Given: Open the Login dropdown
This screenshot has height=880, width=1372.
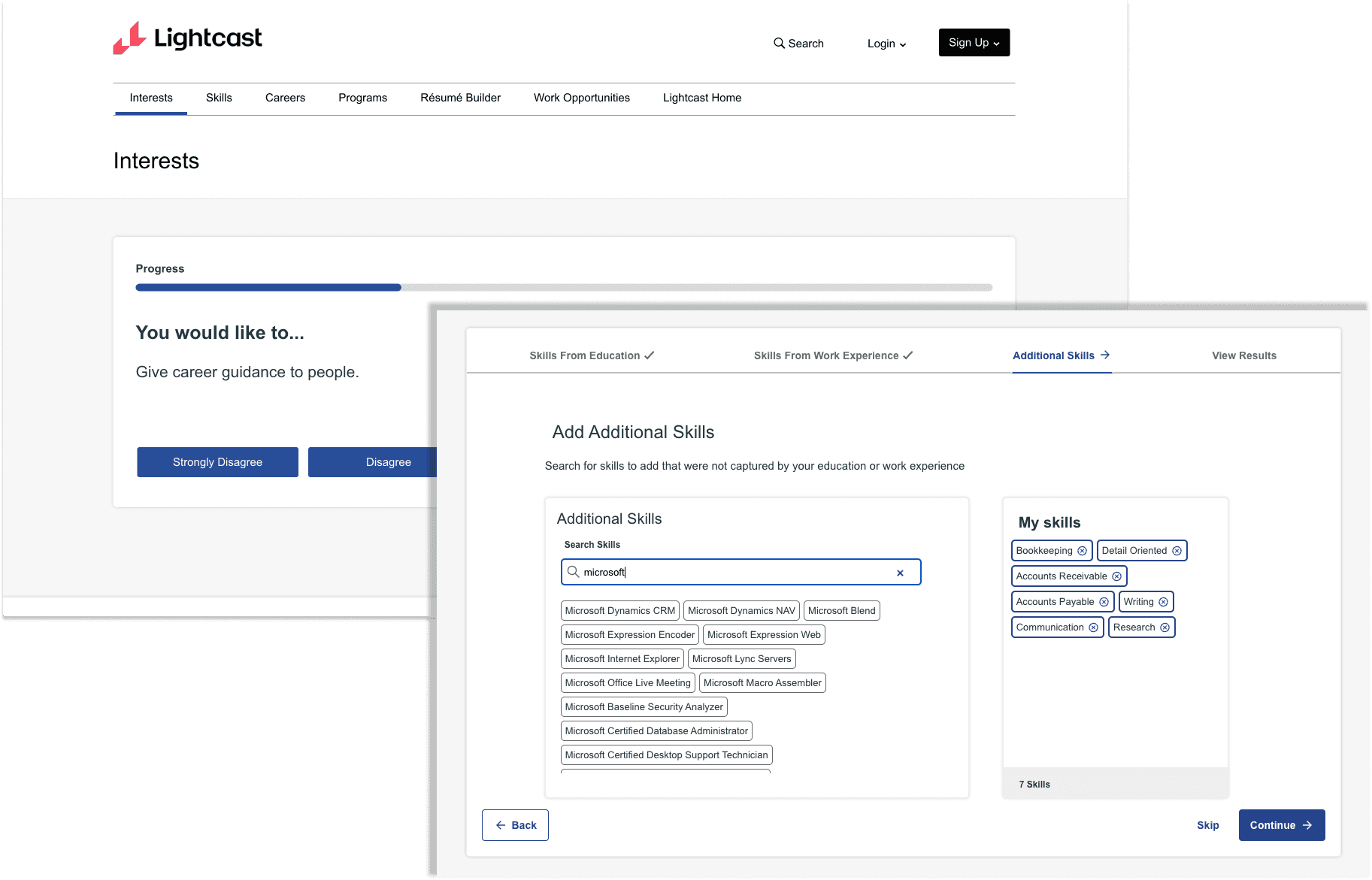Looking at the screenshot, I should (886, 44).
